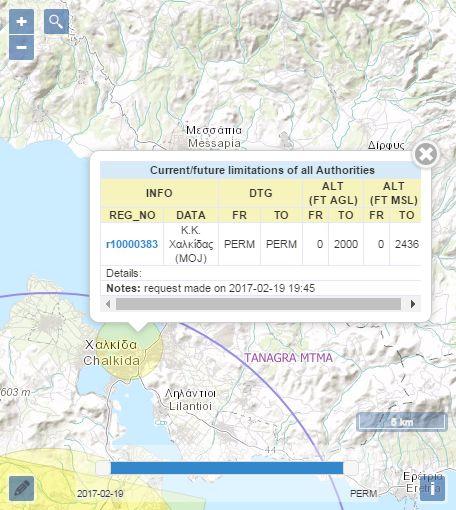Click the popup title Current/future limitations
Viewport: 456px width, 510px height.
(262, 170)
